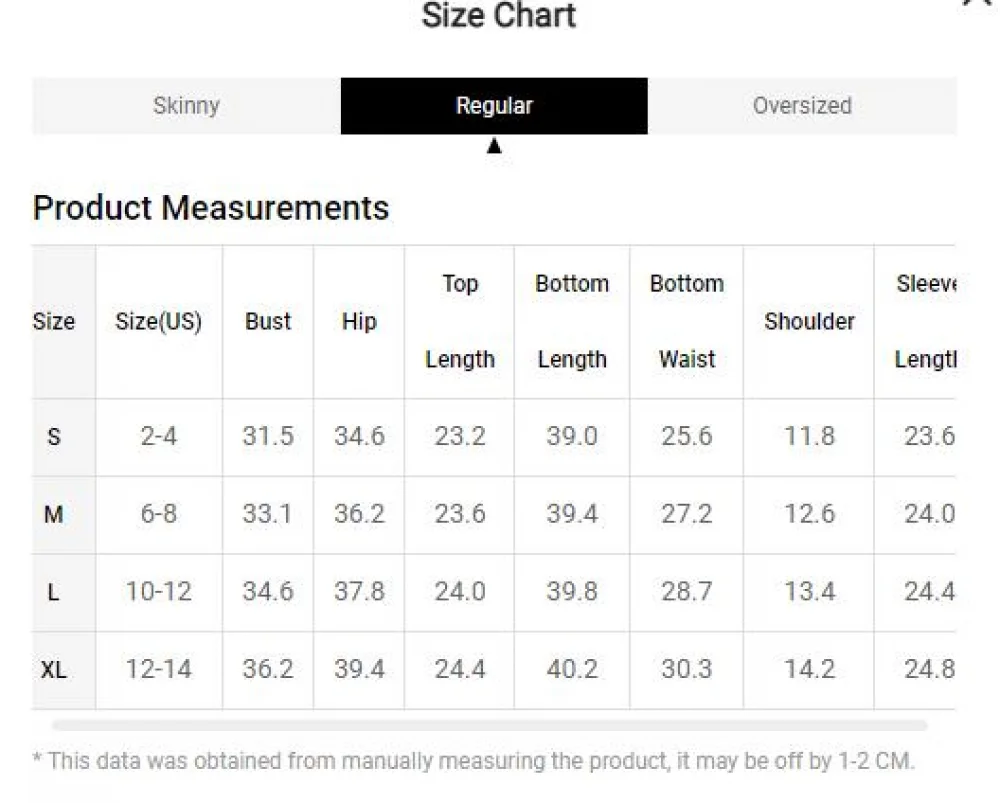Click the Shoulder column header
The height and width of the screenshot is (803, 1000).
pos(809,322)
